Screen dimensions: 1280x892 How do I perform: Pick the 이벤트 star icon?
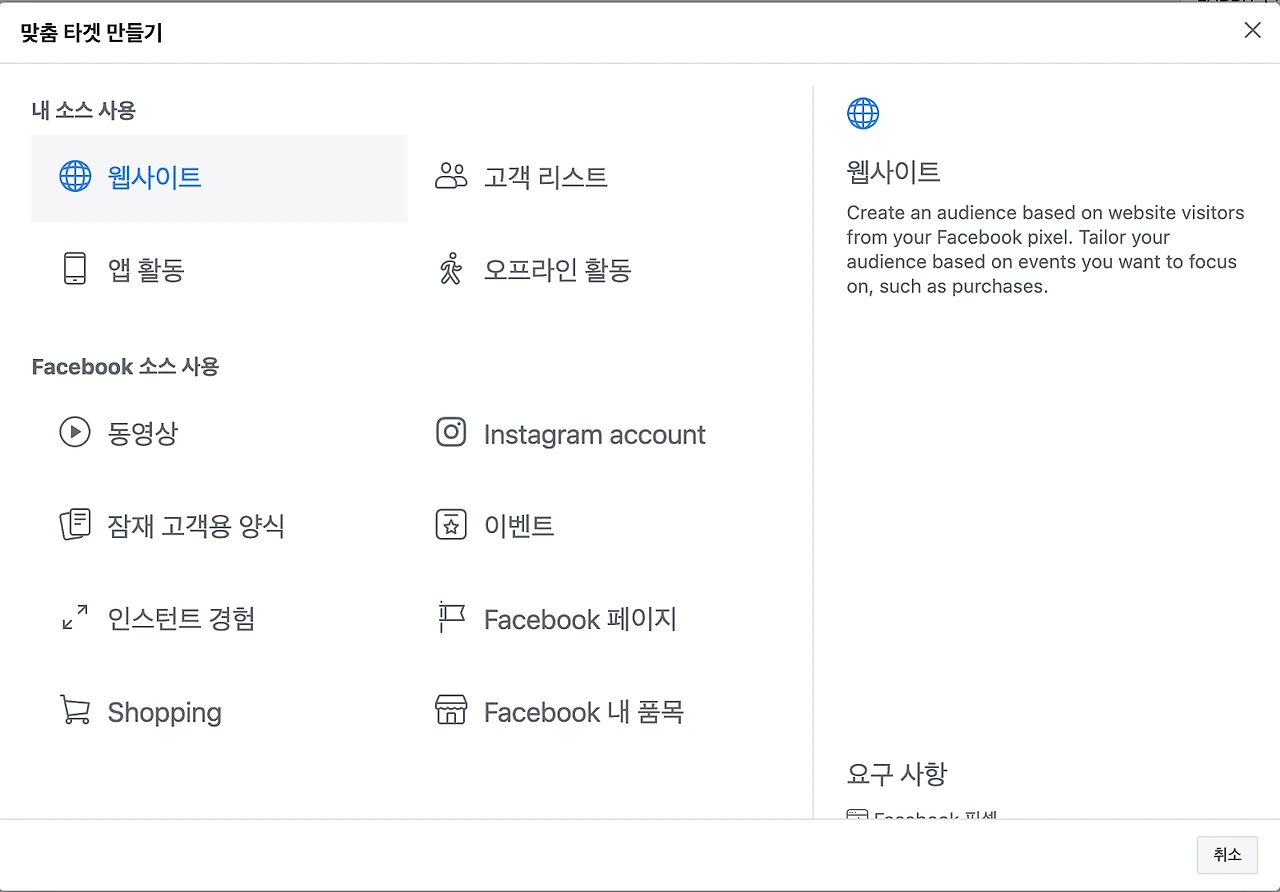point(451,525)
